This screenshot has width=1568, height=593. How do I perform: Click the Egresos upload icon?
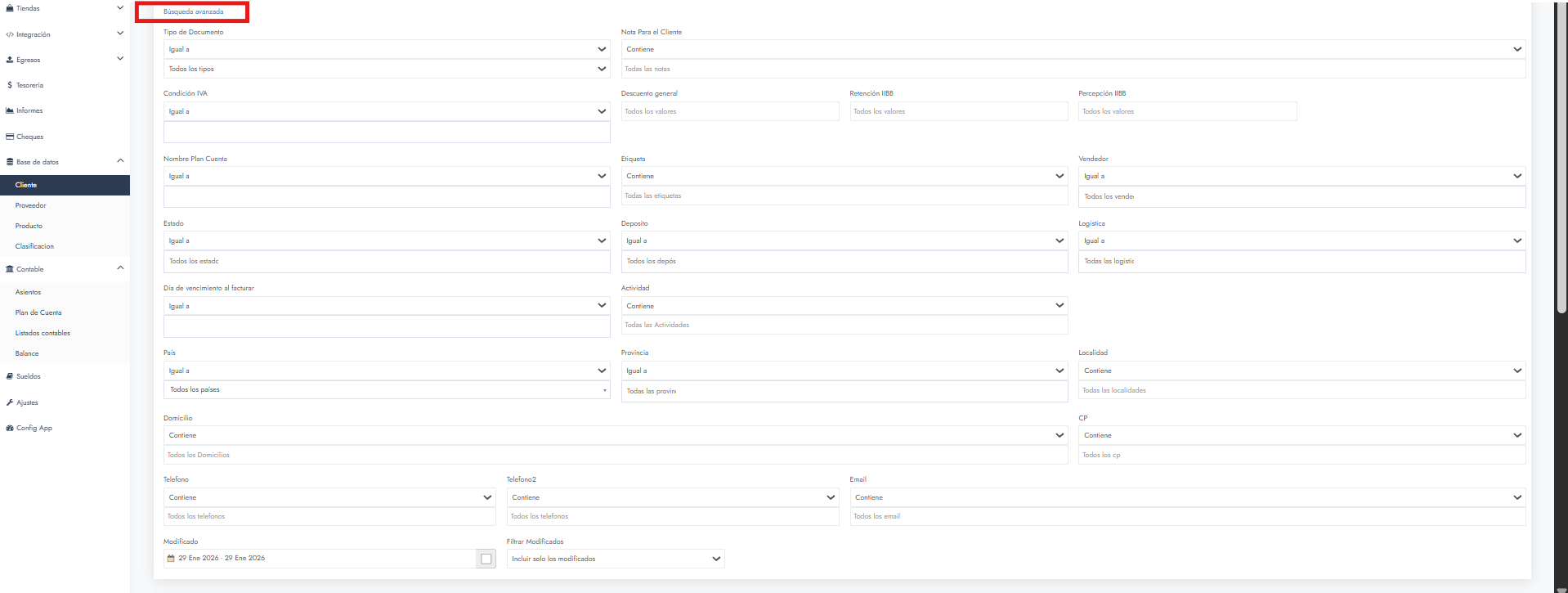pyautogui.click(x=10, y=60)
